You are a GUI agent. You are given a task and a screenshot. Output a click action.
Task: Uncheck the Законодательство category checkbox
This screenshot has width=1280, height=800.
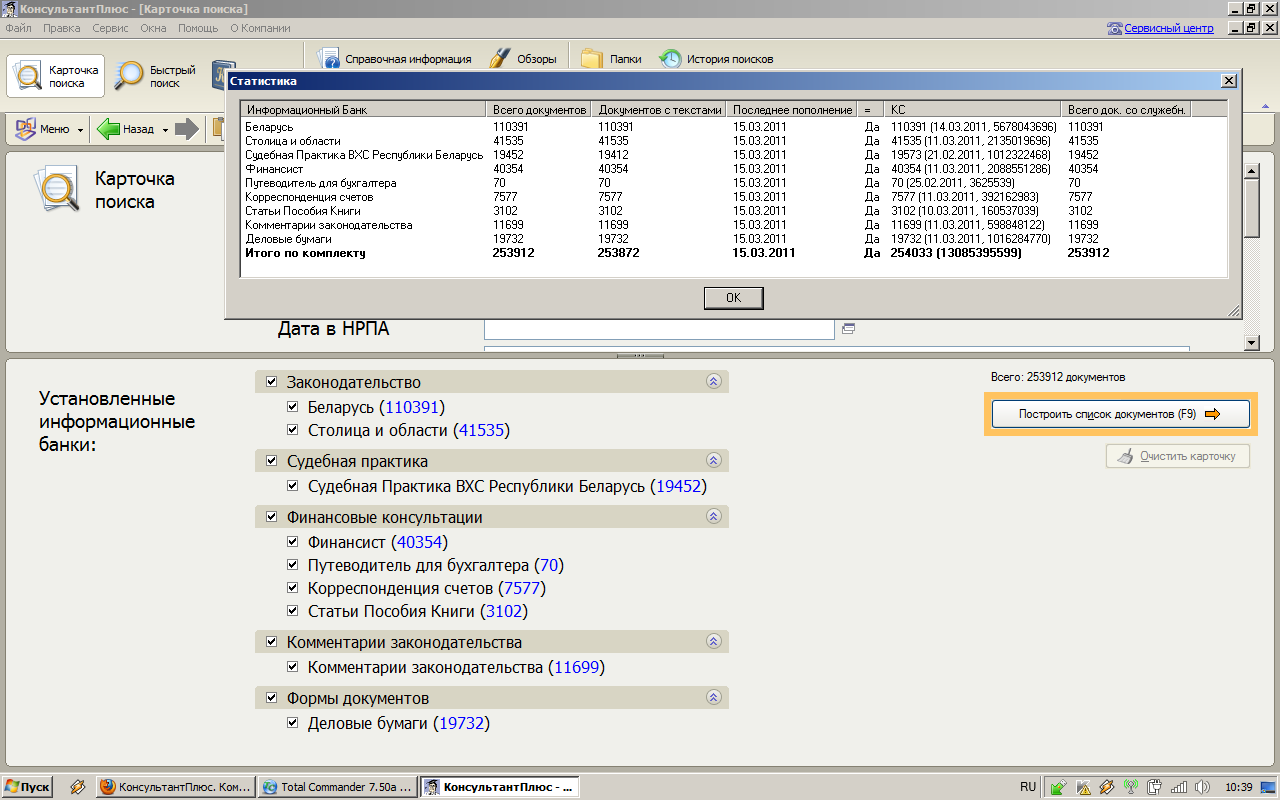click(x=271, y=382)
